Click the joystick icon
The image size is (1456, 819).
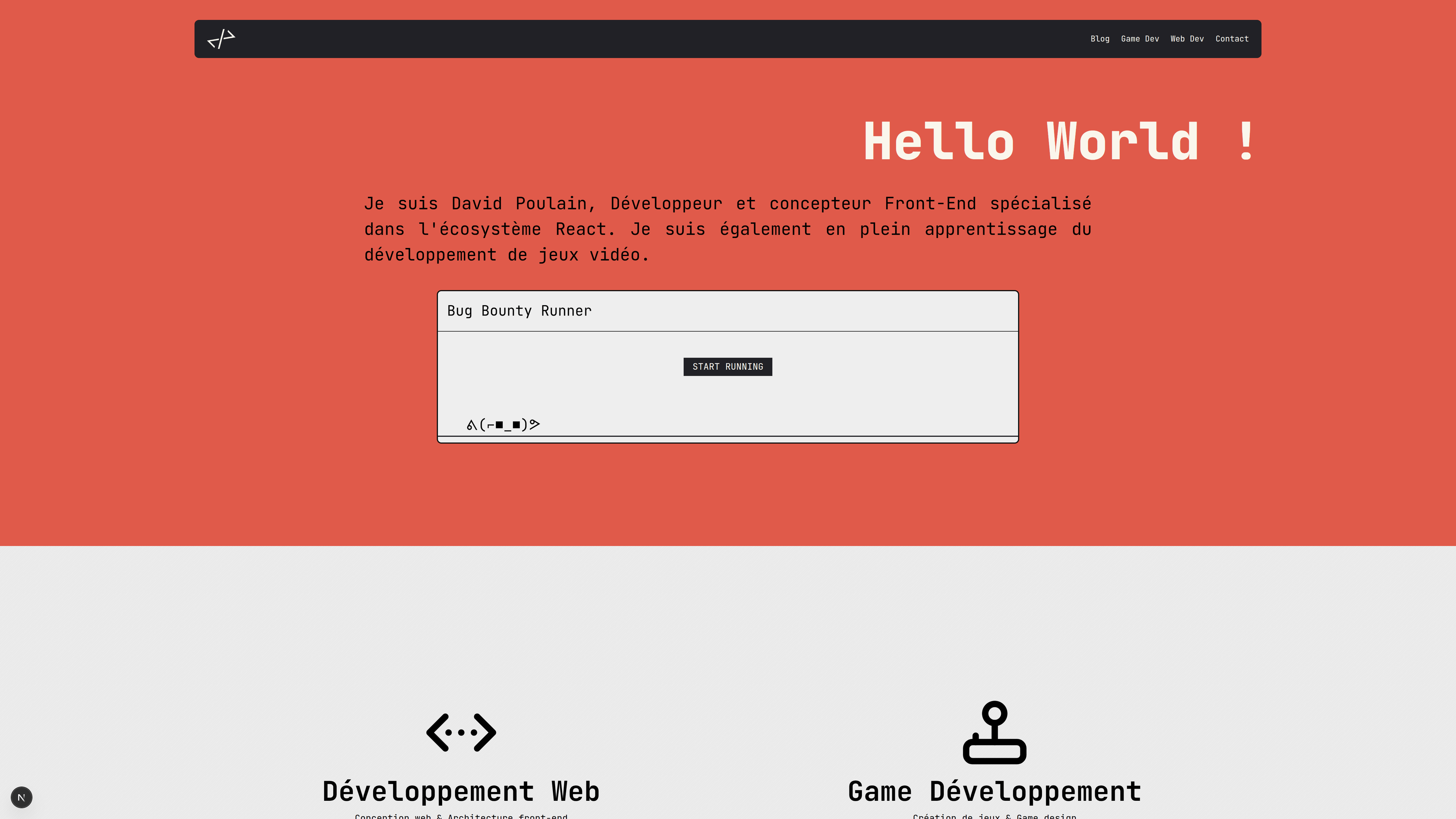[994, 732]
